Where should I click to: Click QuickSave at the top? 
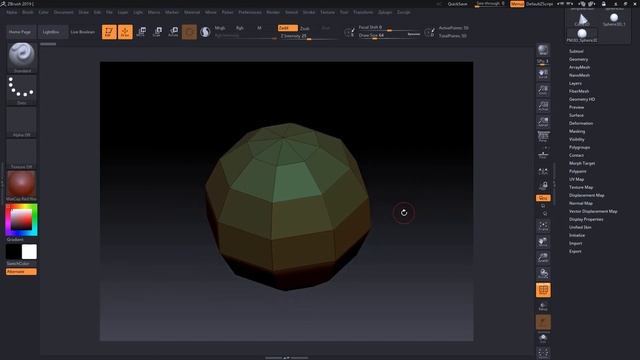(457, 4)
